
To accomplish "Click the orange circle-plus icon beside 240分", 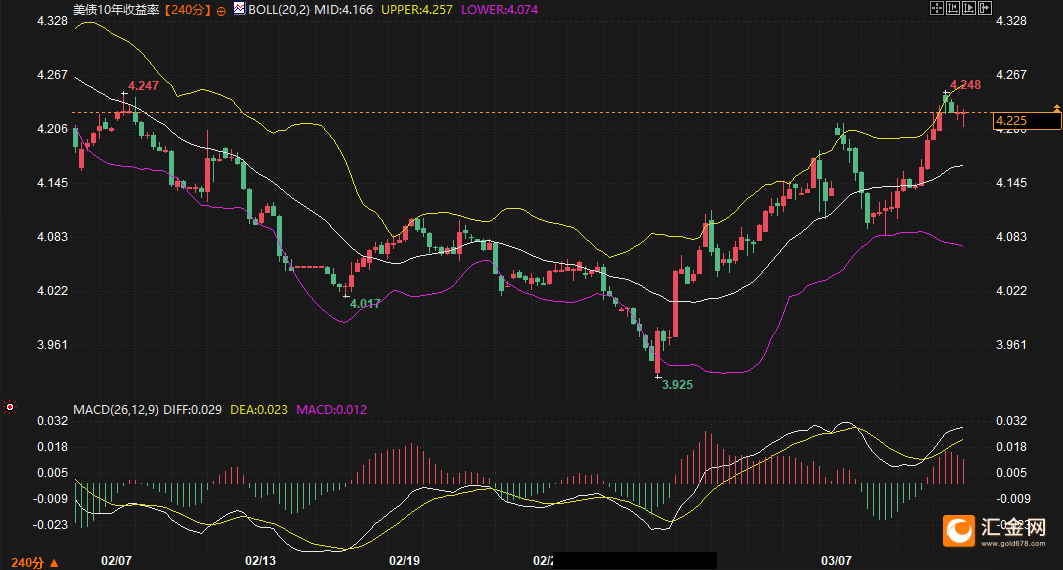I will pyautogui.click(x=221, y=11).
